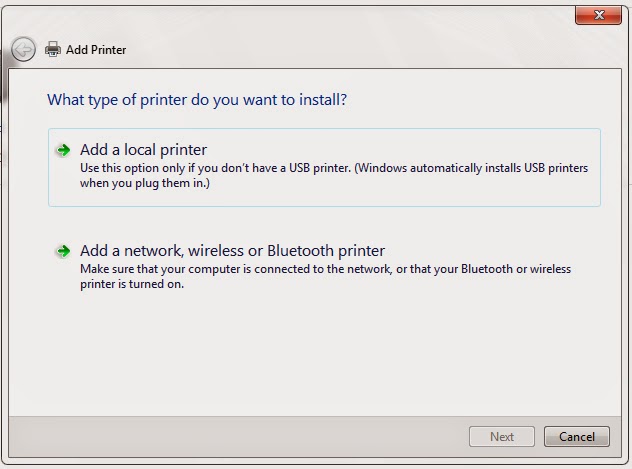Click green arrow beside network printer option
Viewport: 632px width, 469px height.
click(63, 251)
